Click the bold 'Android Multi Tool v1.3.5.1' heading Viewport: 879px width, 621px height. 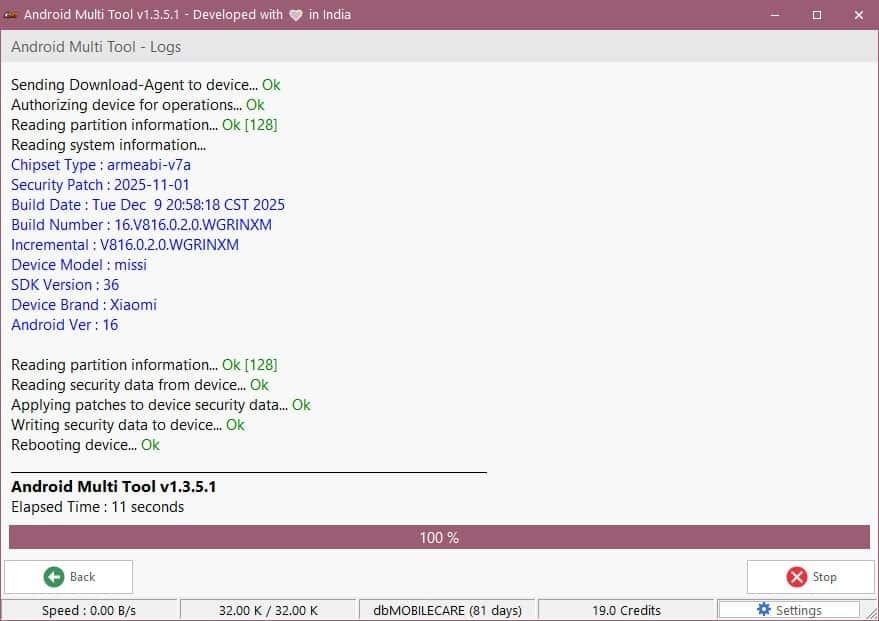pos(113,486)
